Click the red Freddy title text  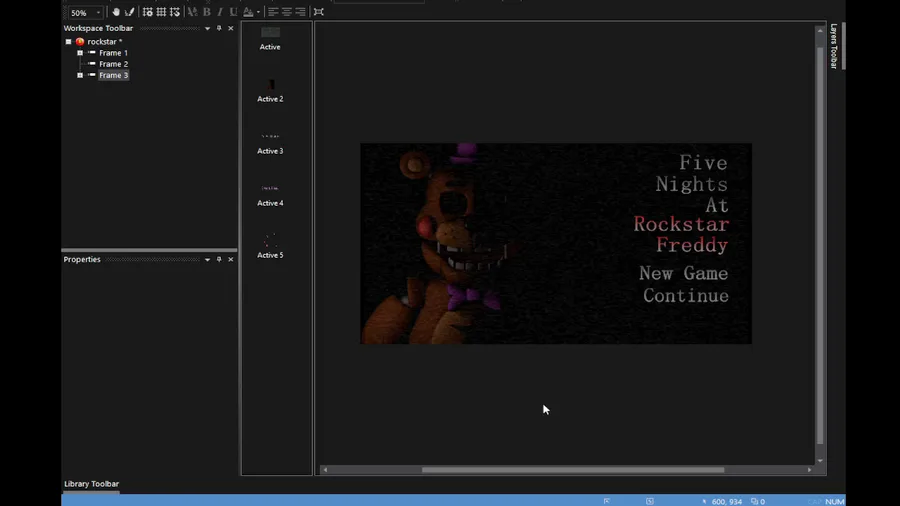tap(692, 245)
